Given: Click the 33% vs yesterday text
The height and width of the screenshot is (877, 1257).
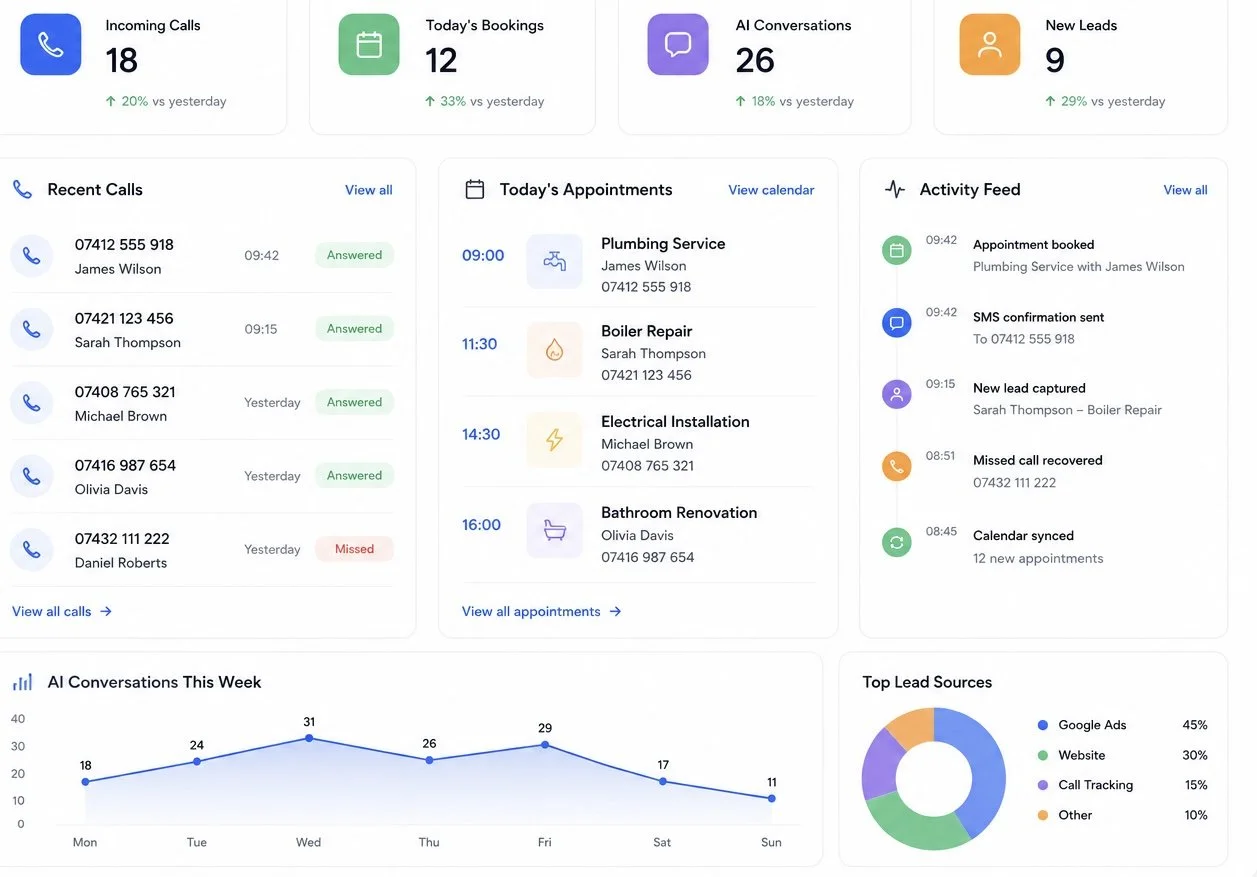Looking at the screenshot, I should (x=492, y=101).
